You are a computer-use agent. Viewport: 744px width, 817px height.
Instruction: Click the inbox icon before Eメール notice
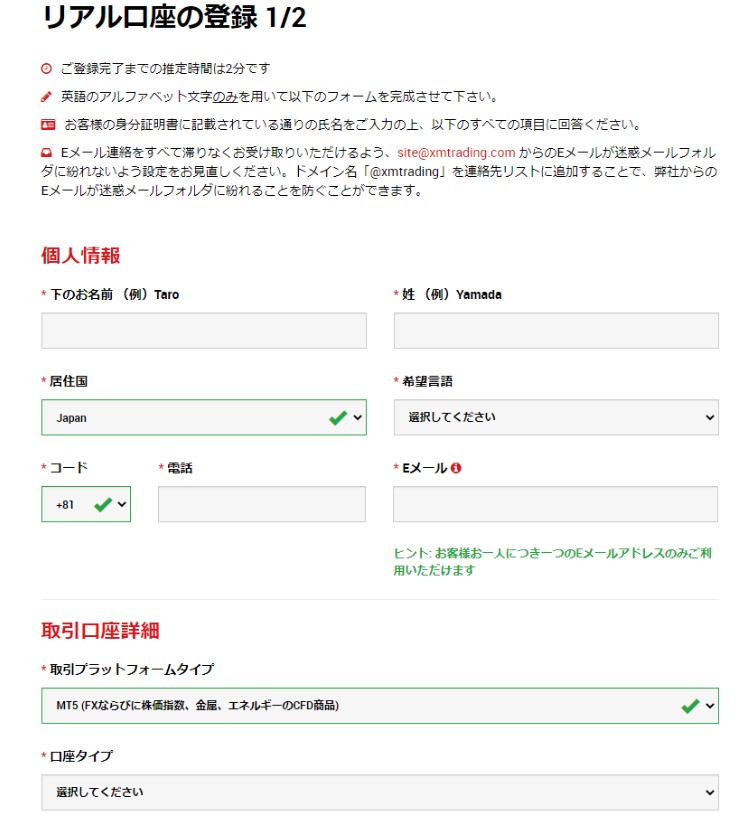pyautogui.click(x=46, y=153)
